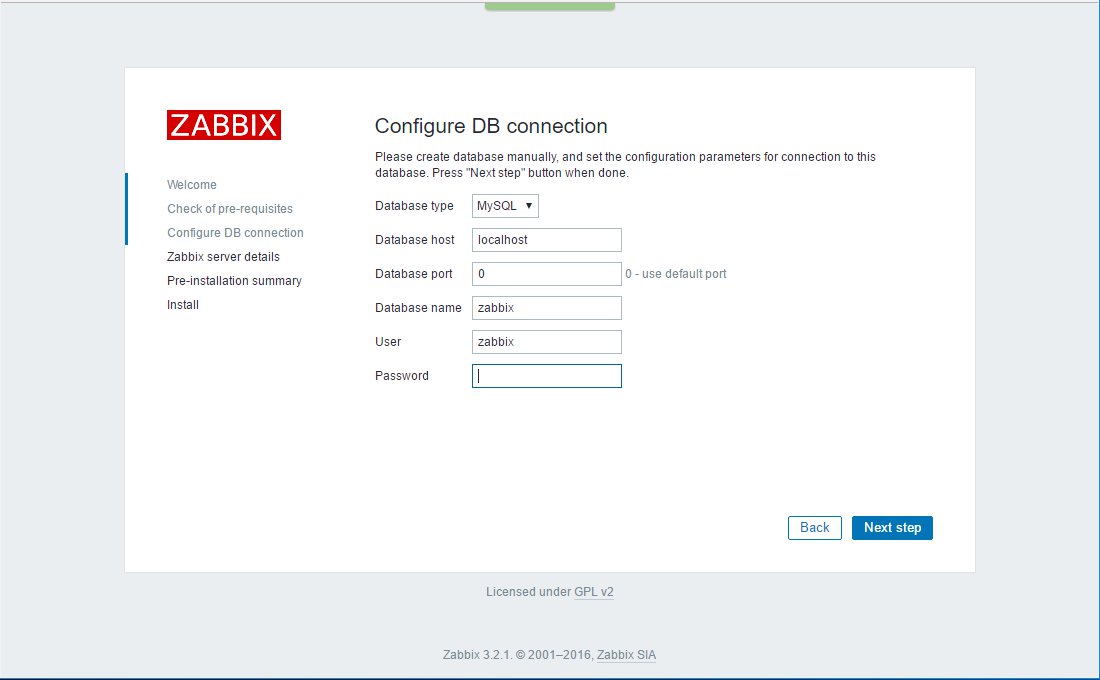Open the GPL v2 license link

[x=593, y=592]
